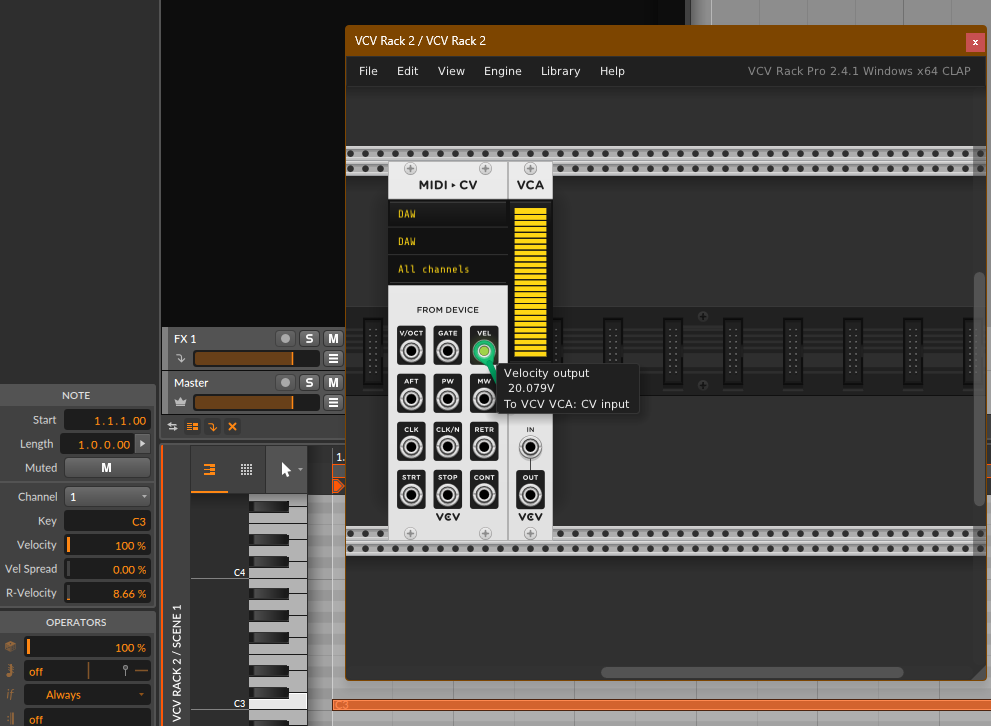Solo the FX 1 track
This screenshot has width=991, height=726.
(x=309, y=339)
